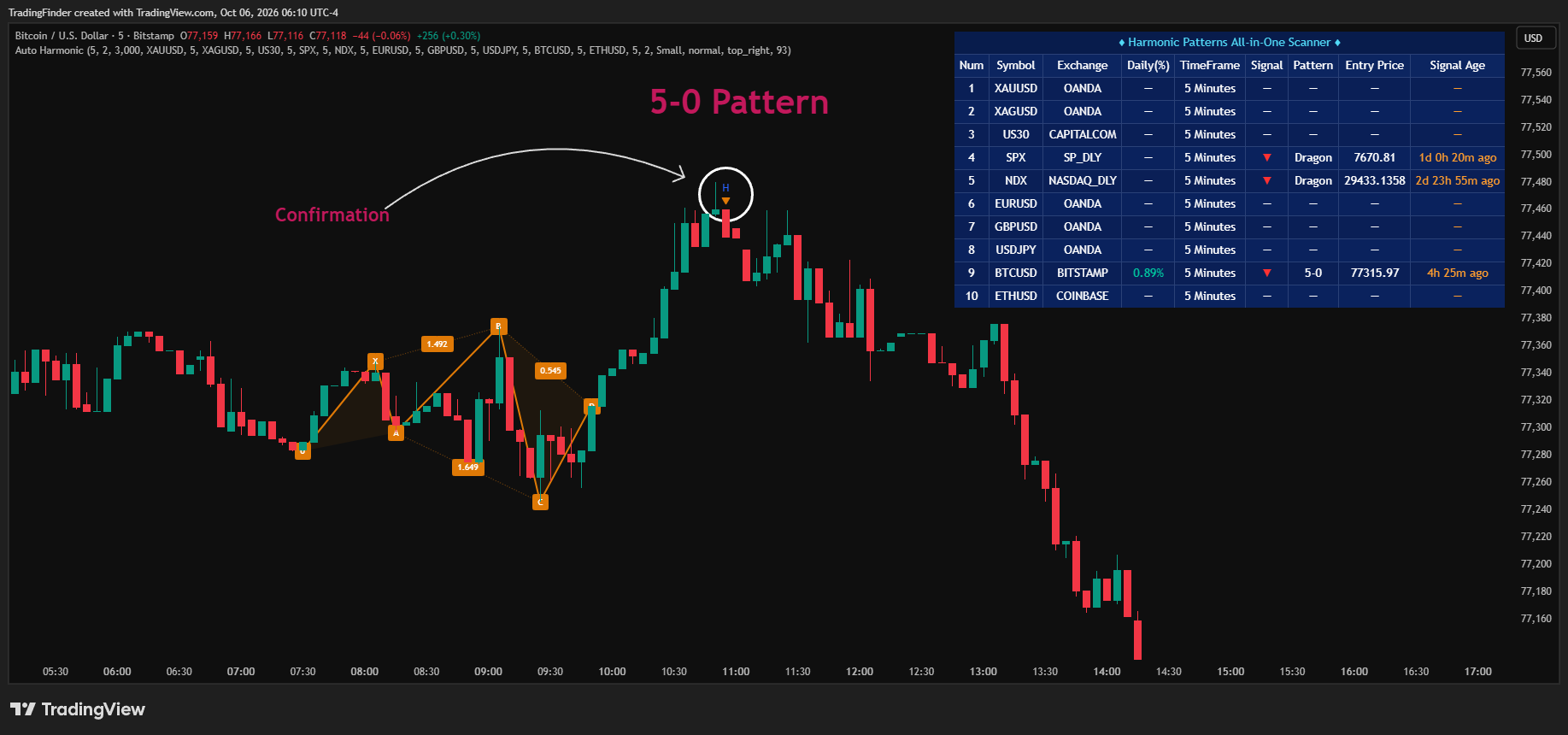
Task: Click the 29433.1358 entry price cell
Action: point(1375,180)
